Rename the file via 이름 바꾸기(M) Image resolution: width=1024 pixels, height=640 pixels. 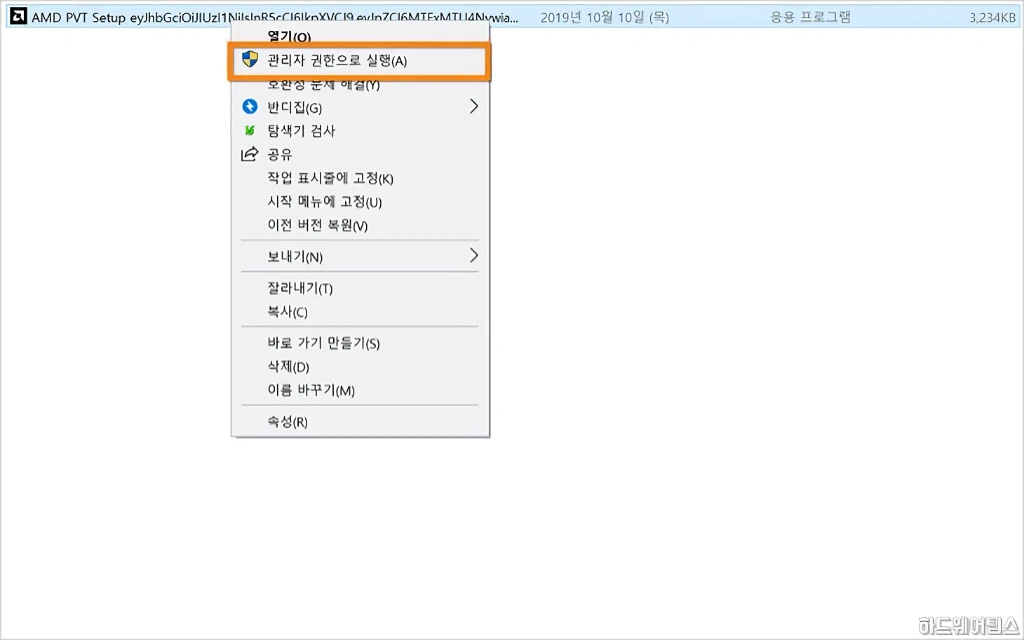tap(311, 390)
